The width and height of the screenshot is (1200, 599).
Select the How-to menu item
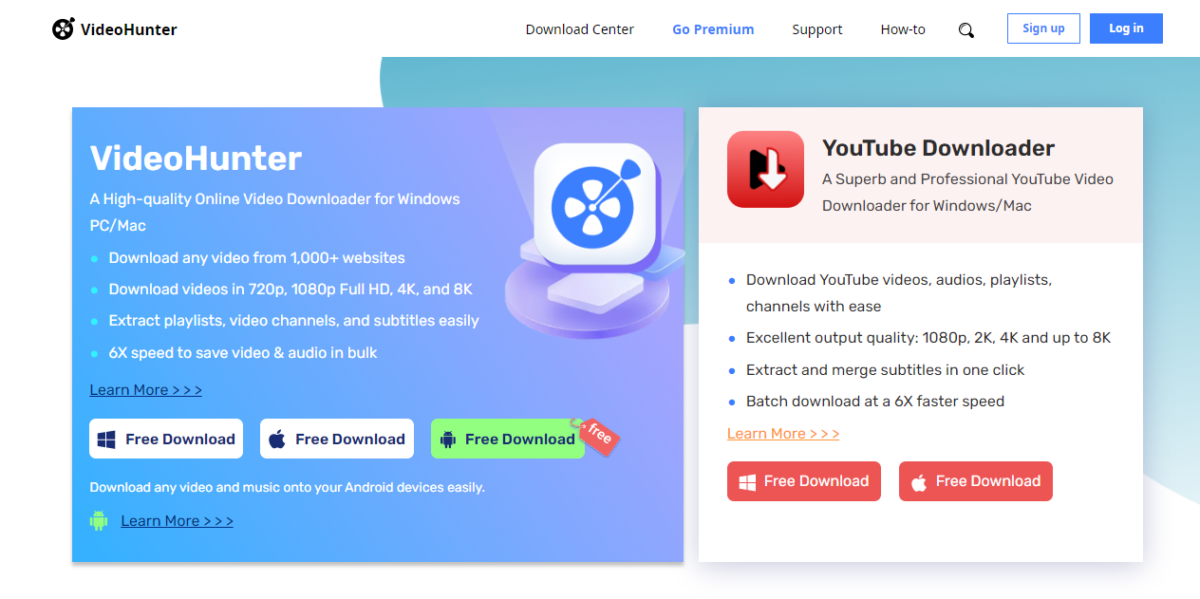point(903,29)
